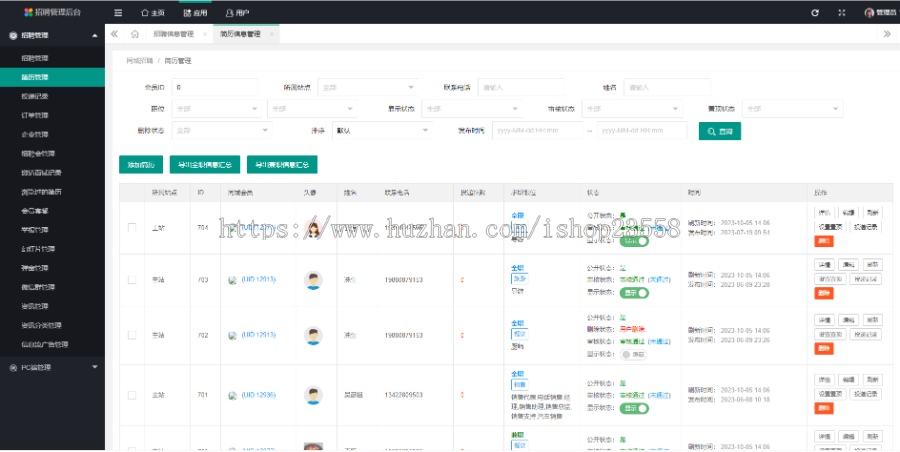This screenshot has height=452, width=900.
Task: Close the 简历信息管理 tab
Action: pyautogui.click(x=271, y=34)
